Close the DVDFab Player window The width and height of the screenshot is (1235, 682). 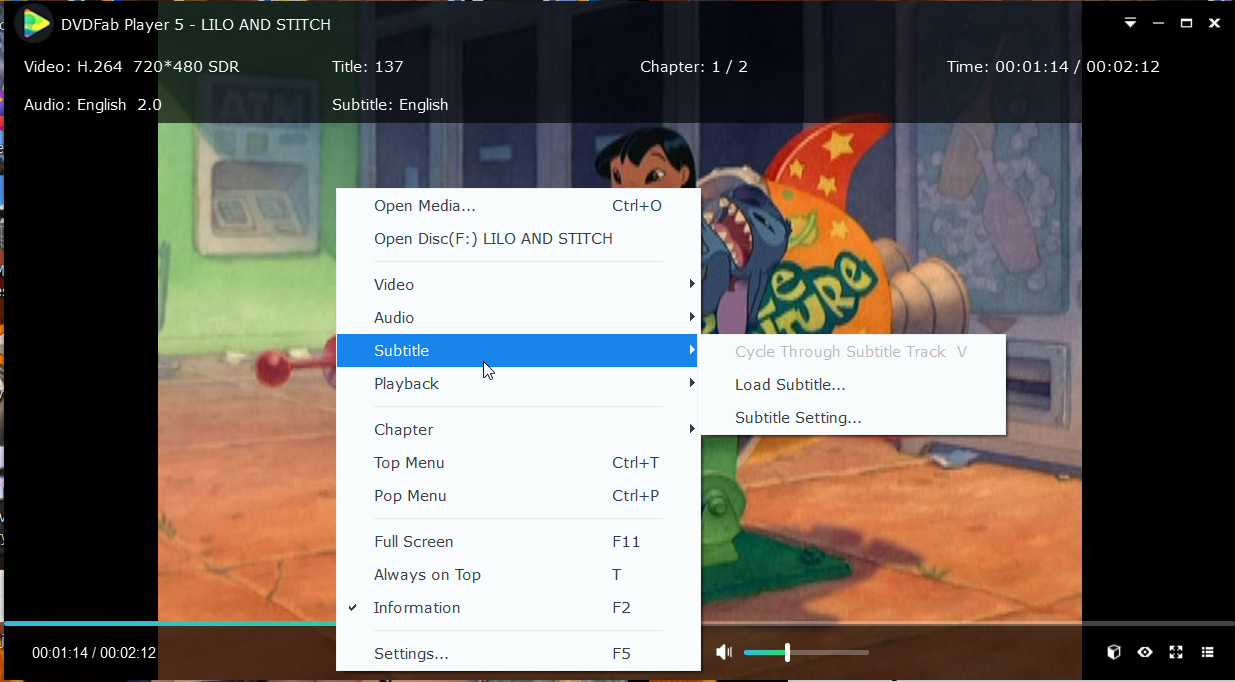click(1214, 23)
